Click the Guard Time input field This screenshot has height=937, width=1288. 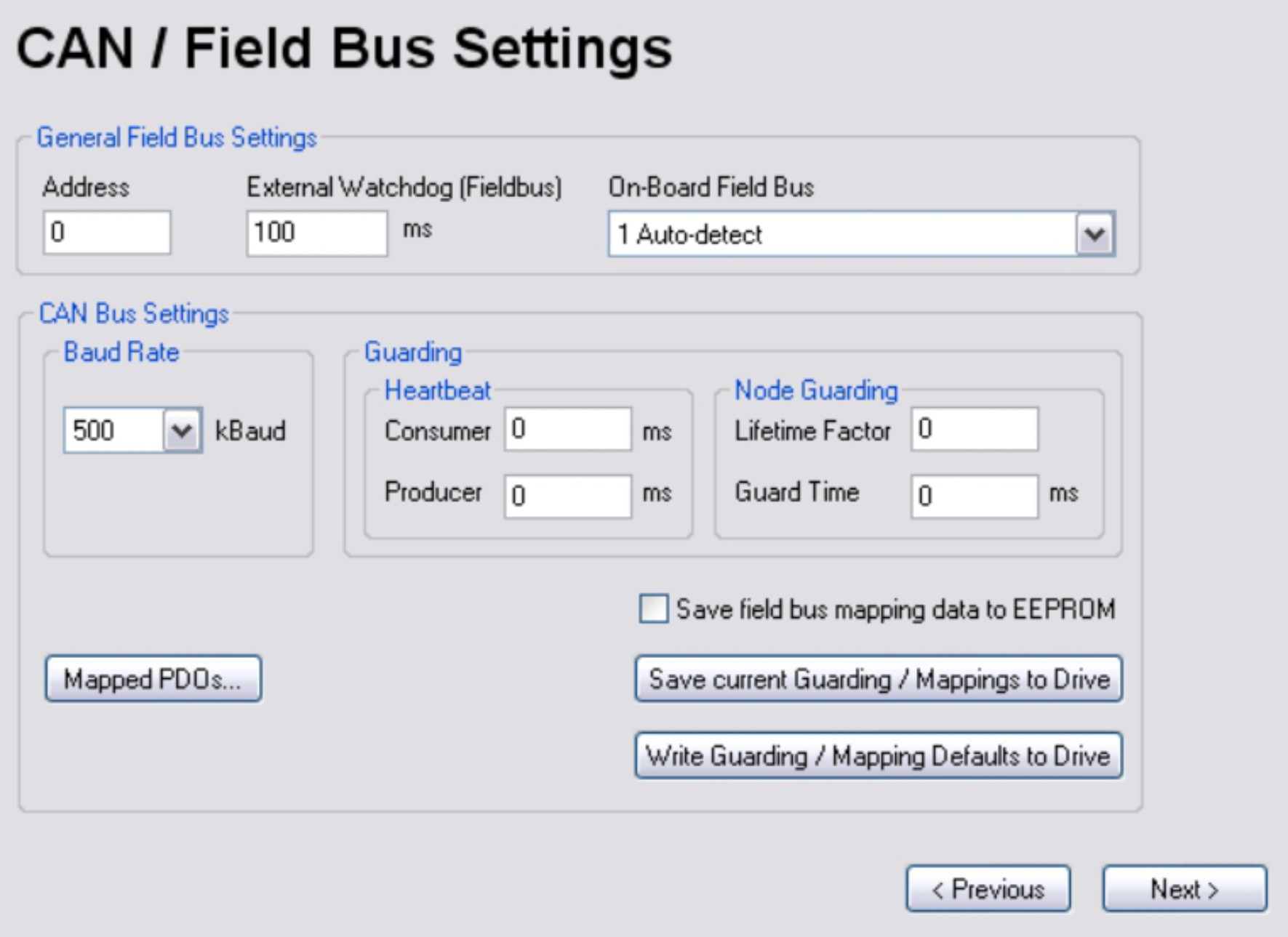point(974,496)
